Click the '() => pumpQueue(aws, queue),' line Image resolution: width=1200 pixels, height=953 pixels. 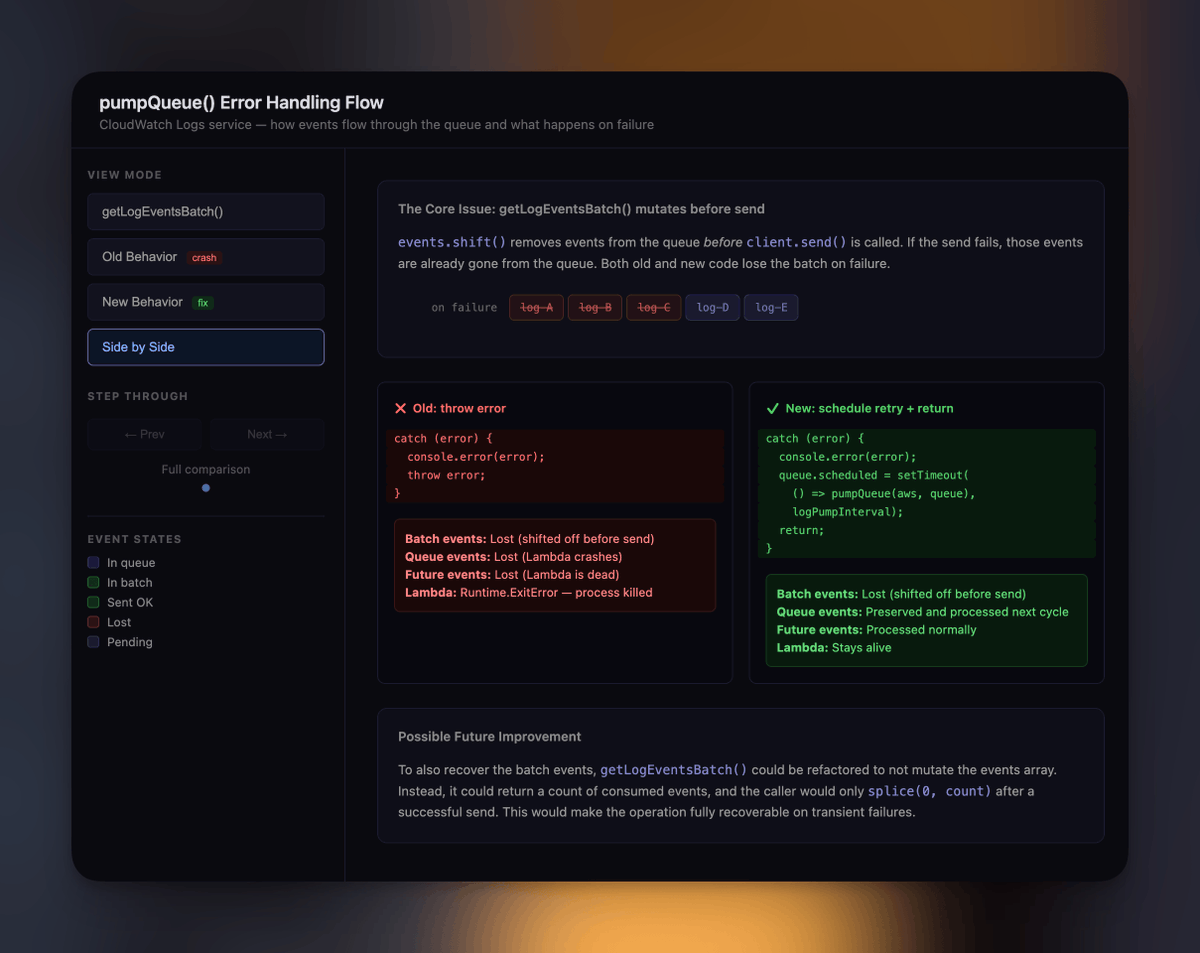[883, 493]
